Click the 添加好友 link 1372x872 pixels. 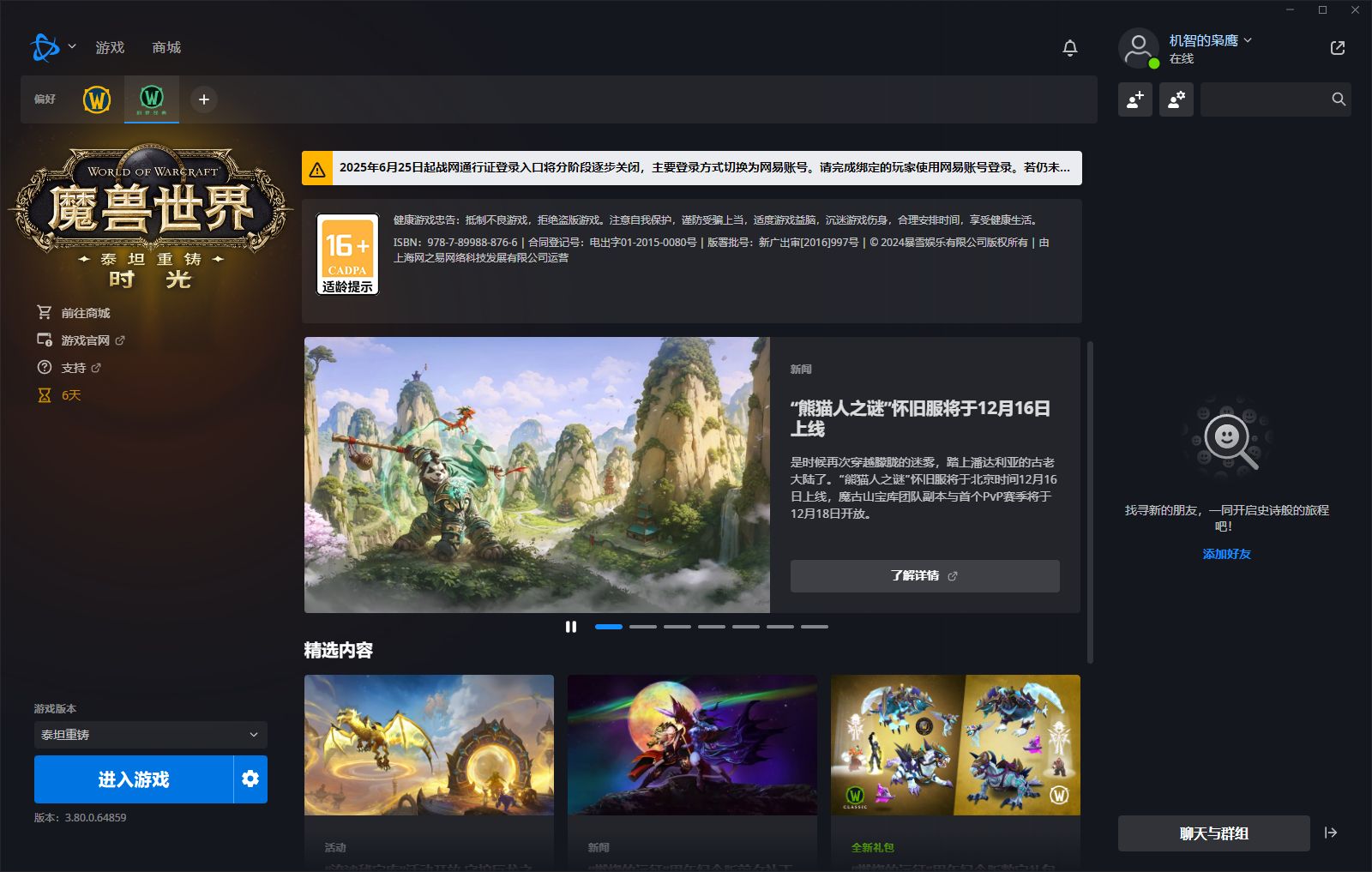[1226, 554]
